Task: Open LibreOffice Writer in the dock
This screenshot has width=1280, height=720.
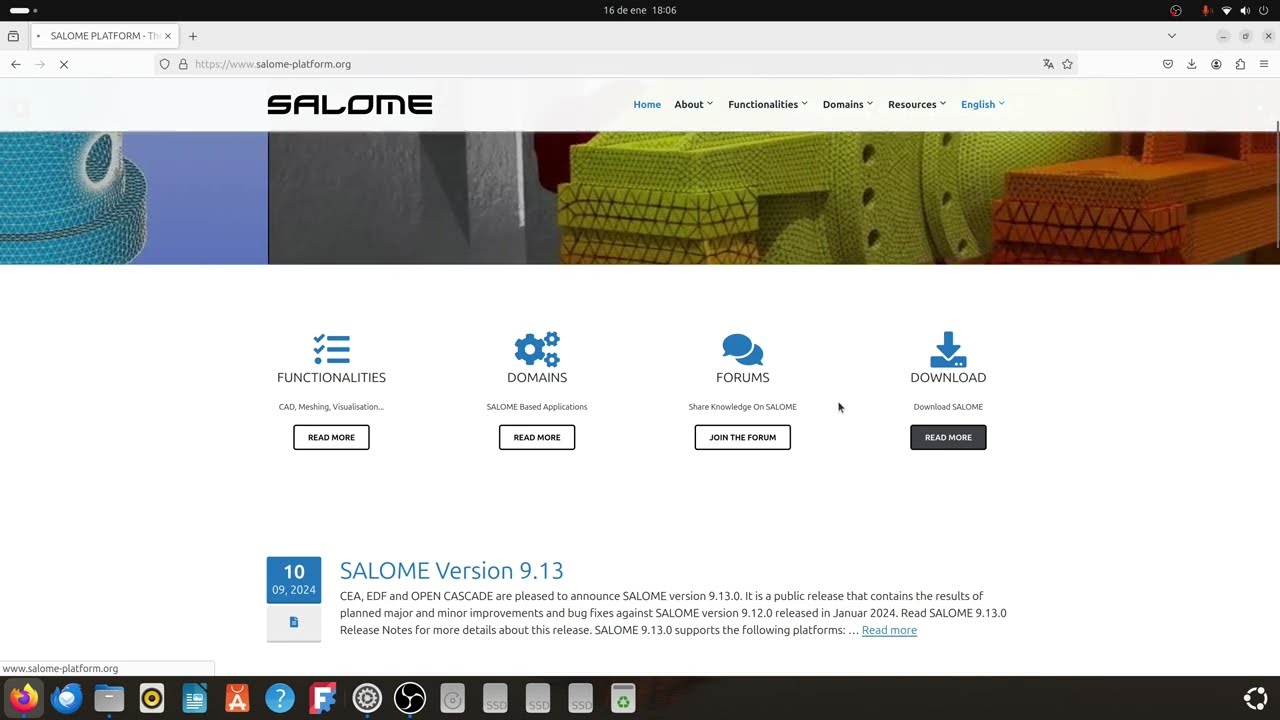Action: (195, 698)
